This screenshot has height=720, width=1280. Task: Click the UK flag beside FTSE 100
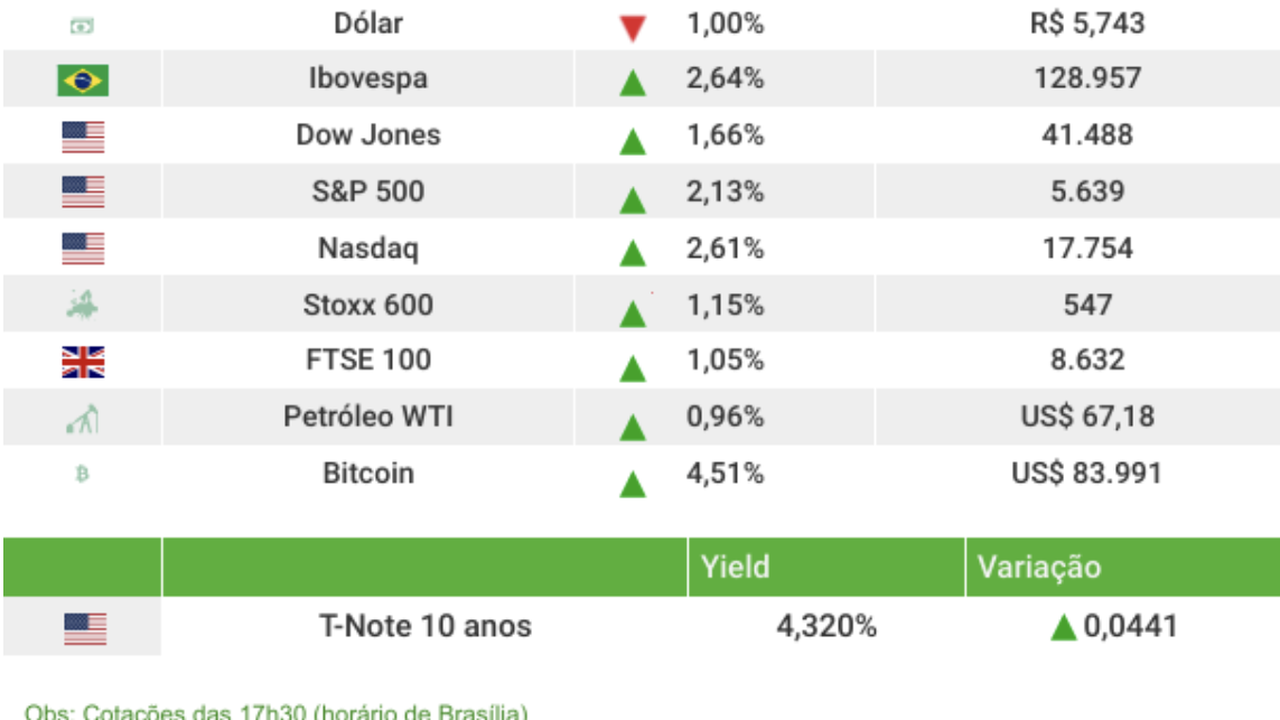pos(83,361)
